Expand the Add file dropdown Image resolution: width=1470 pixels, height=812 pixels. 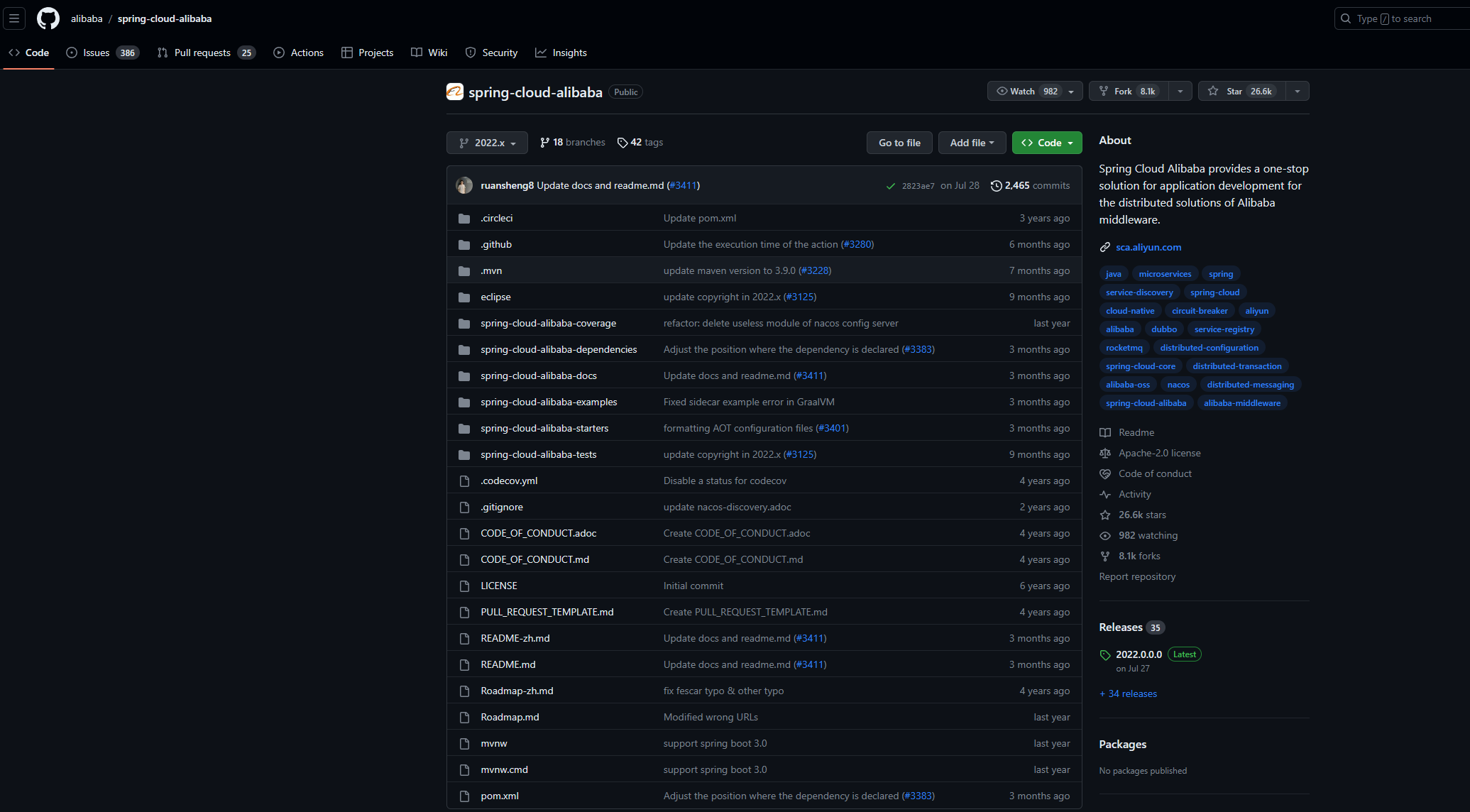(972, 143)
